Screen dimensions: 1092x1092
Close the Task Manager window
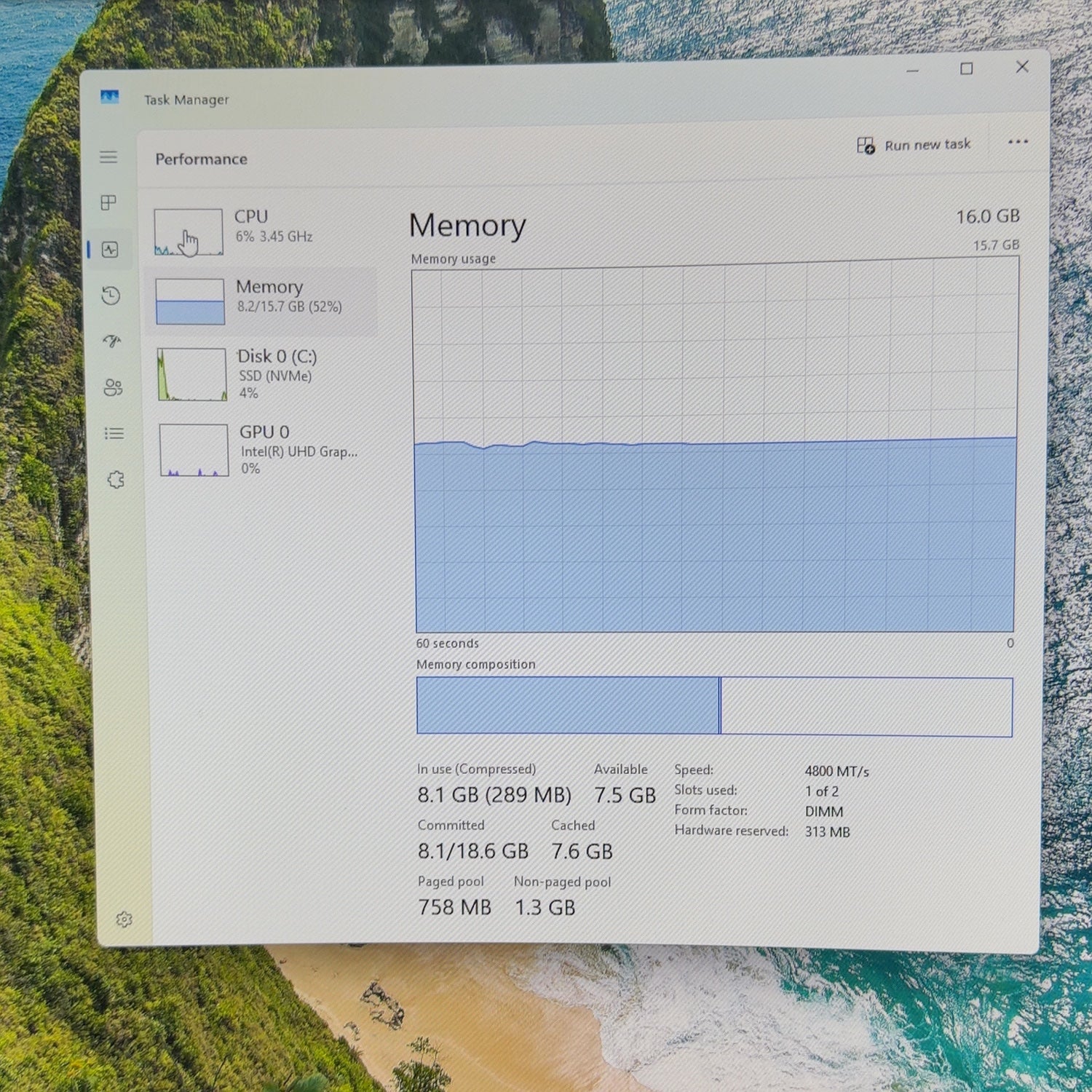coord(1022,67)
